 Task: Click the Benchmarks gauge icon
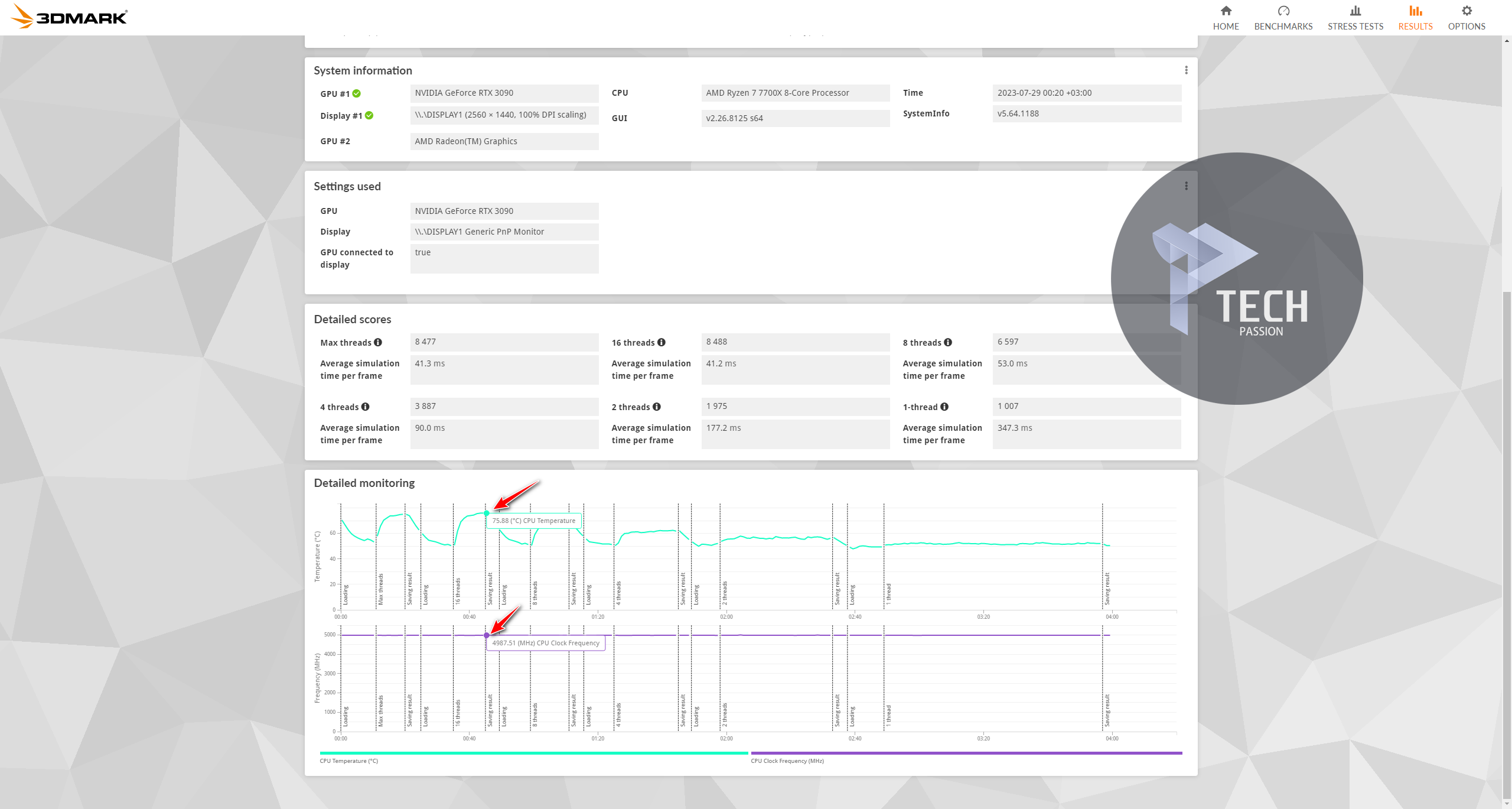1283,11
